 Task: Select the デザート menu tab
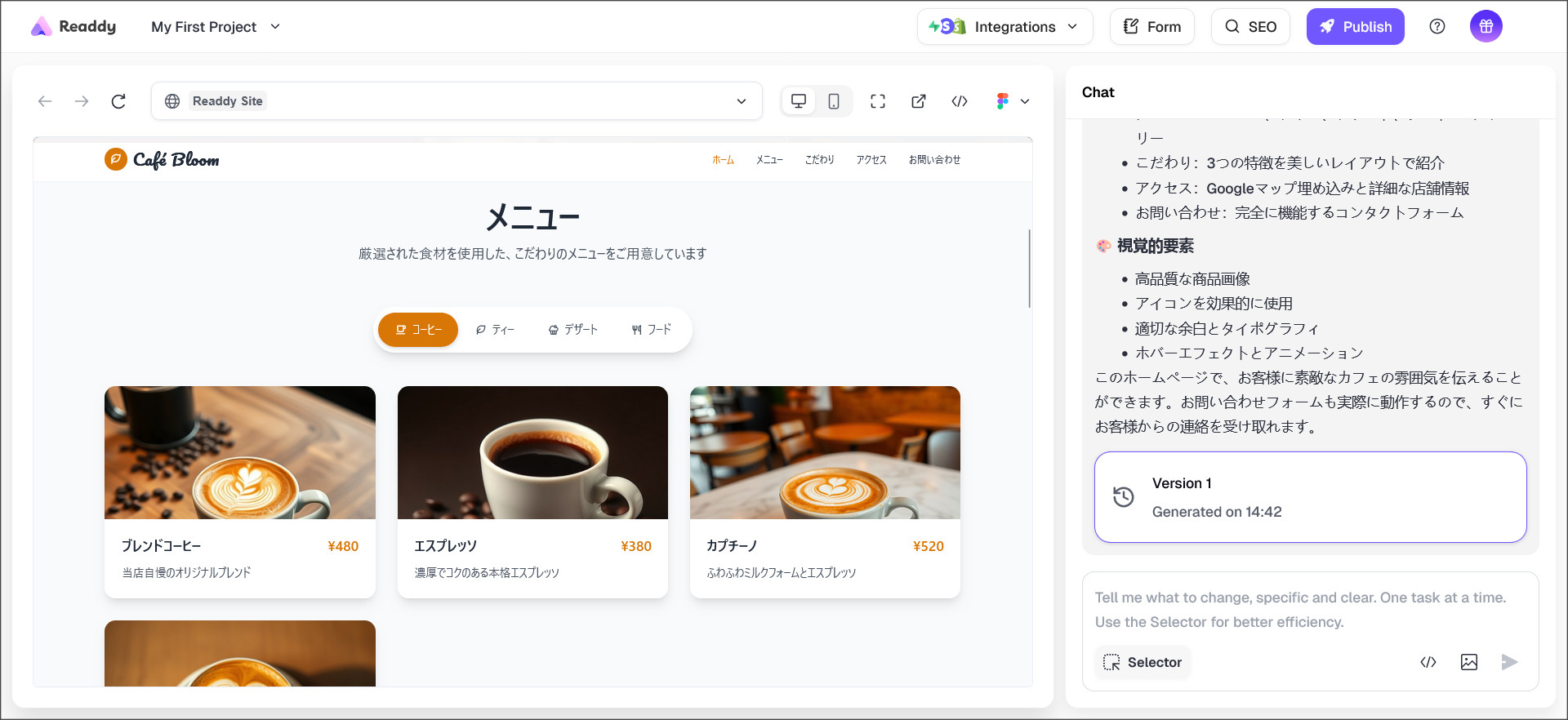(573, 330)
